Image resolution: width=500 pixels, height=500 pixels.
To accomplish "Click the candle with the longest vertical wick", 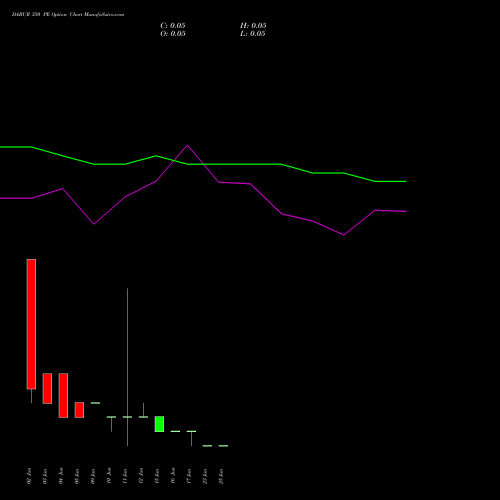I will [x=127, y=367].
